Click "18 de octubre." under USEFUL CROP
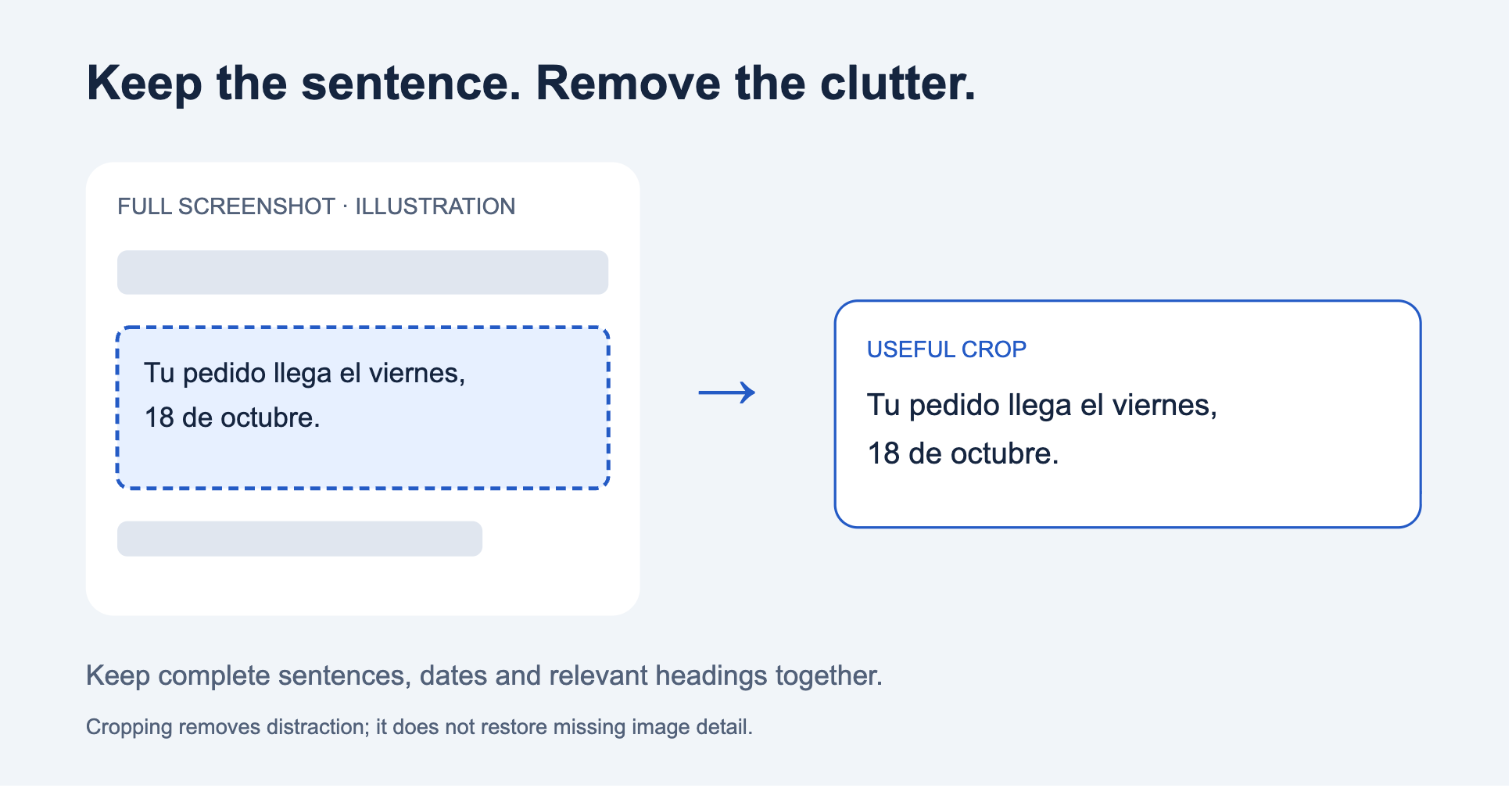The width and height of the screenshot is (1512, 788). coord(963,453)
